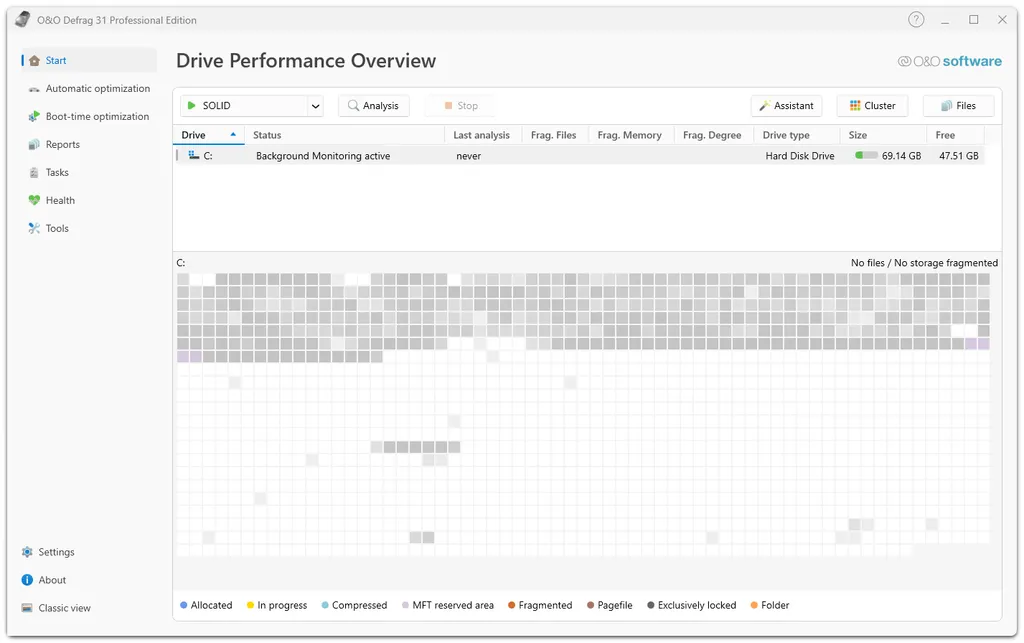Image resolution: width=1024 pixels, height=643 pixels.
Task: Sort by Drive type column header
Action: pos(797,135)
